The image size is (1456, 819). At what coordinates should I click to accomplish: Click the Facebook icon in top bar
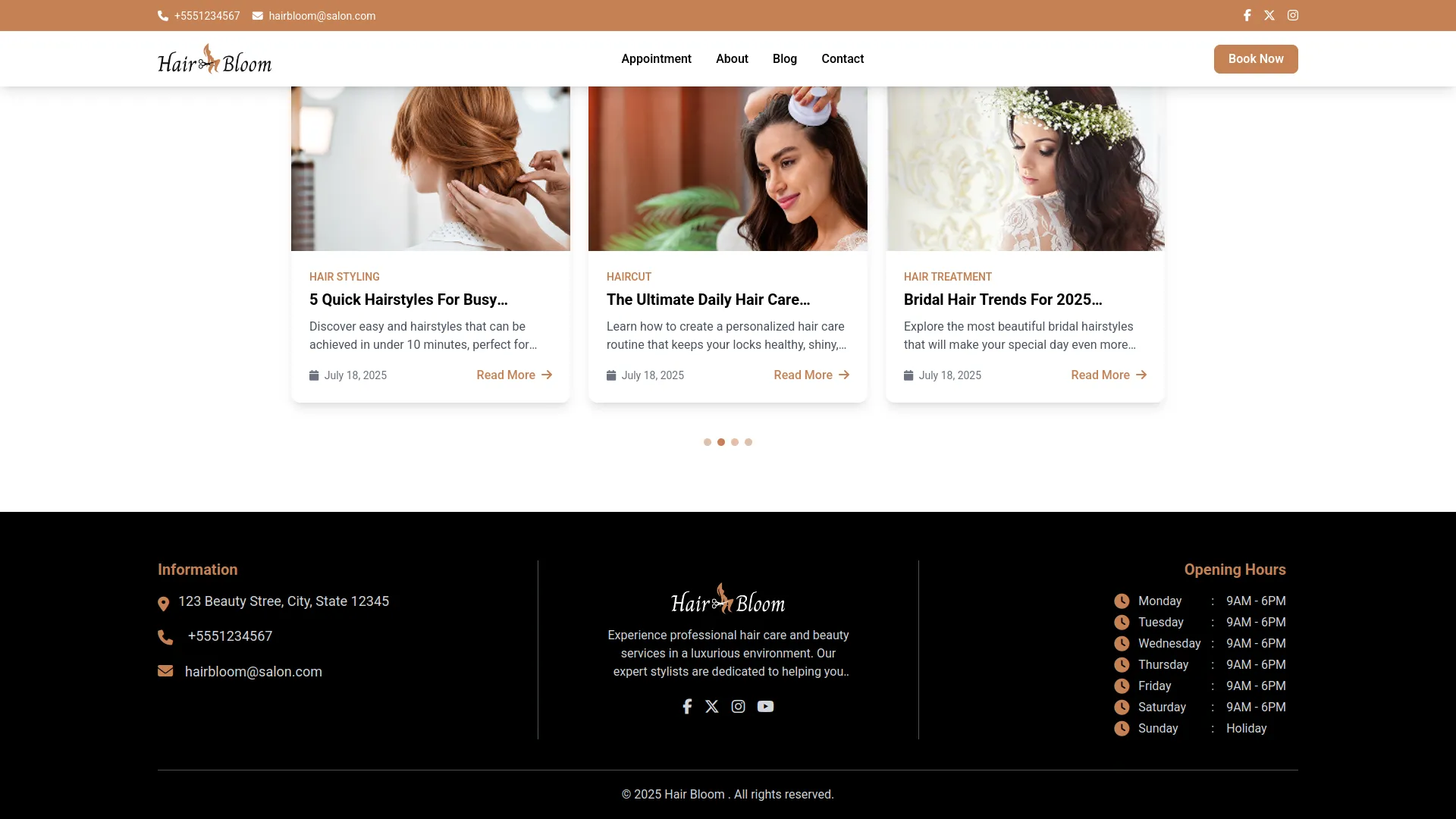pyautogui.click(x=1247, y=15)
